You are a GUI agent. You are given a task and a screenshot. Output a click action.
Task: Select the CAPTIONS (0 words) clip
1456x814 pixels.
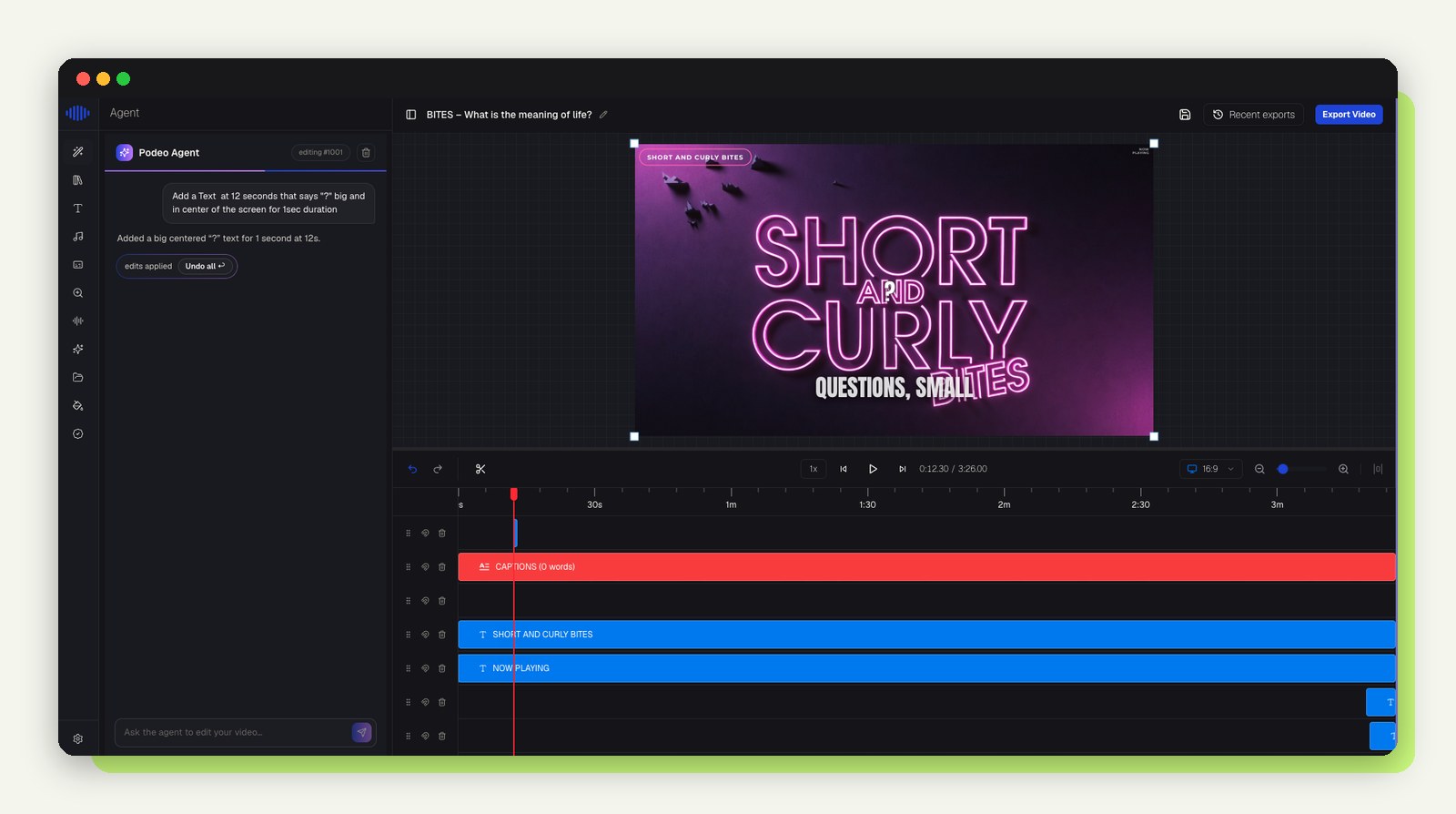[x=926, y=566]
